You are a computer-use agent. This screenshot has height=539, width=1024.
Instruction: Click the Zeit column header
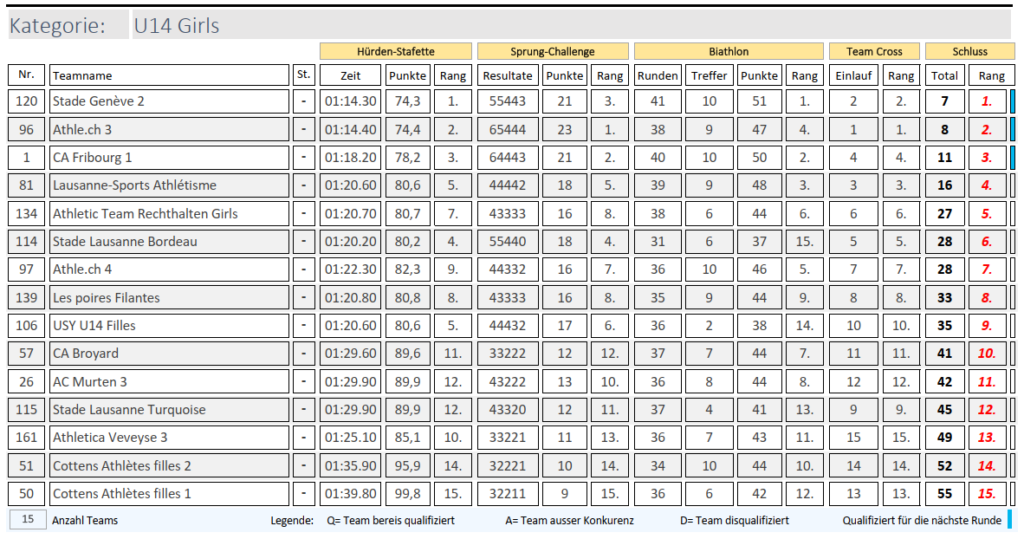pyautogui.click(x=350, y=75)
